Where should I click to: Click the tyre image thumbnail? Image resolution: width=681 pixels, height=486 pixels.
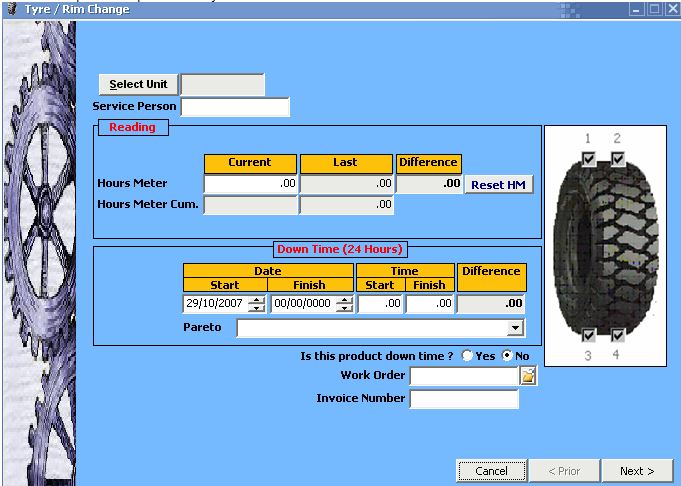[x=603, y=246]
